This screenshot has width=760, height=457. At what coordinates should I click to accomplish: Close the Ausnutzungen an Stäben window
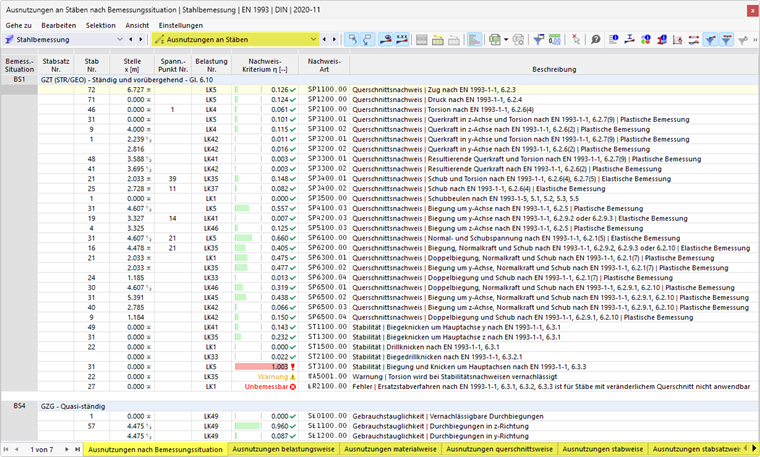point(753,10)
